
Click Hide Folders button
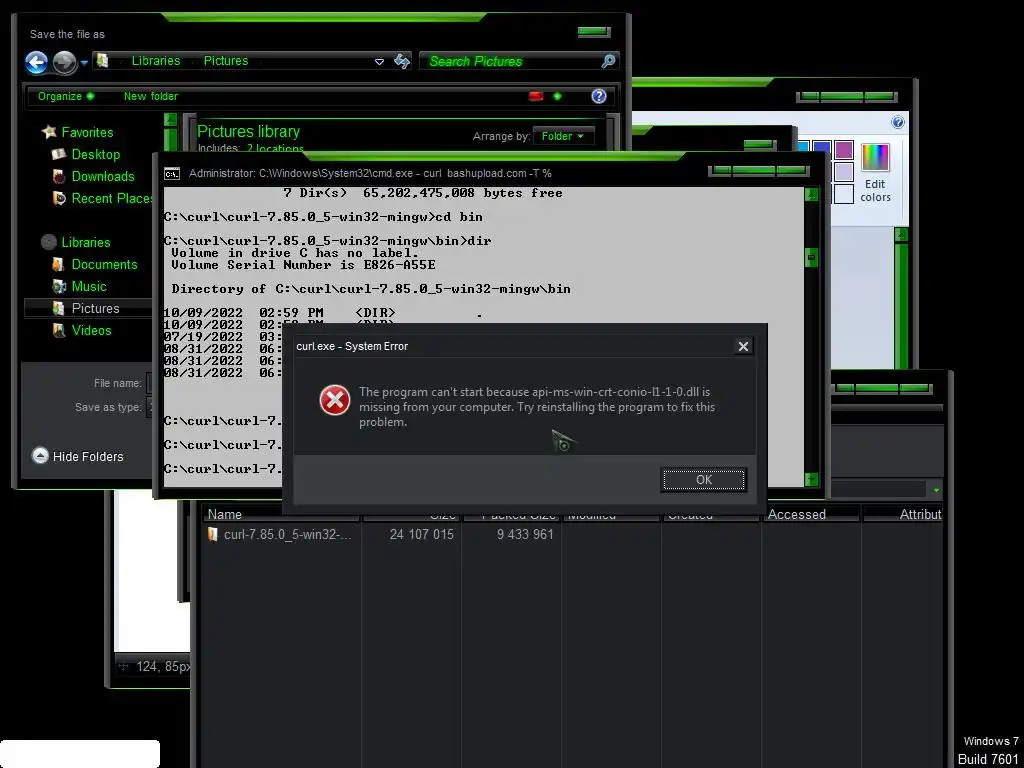pos(78,456)
